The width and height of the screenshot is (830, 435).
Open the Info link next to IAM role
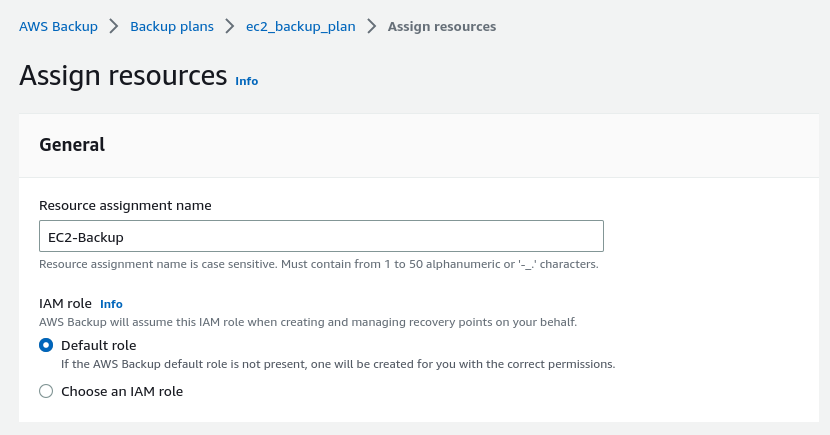coord(111,303)
